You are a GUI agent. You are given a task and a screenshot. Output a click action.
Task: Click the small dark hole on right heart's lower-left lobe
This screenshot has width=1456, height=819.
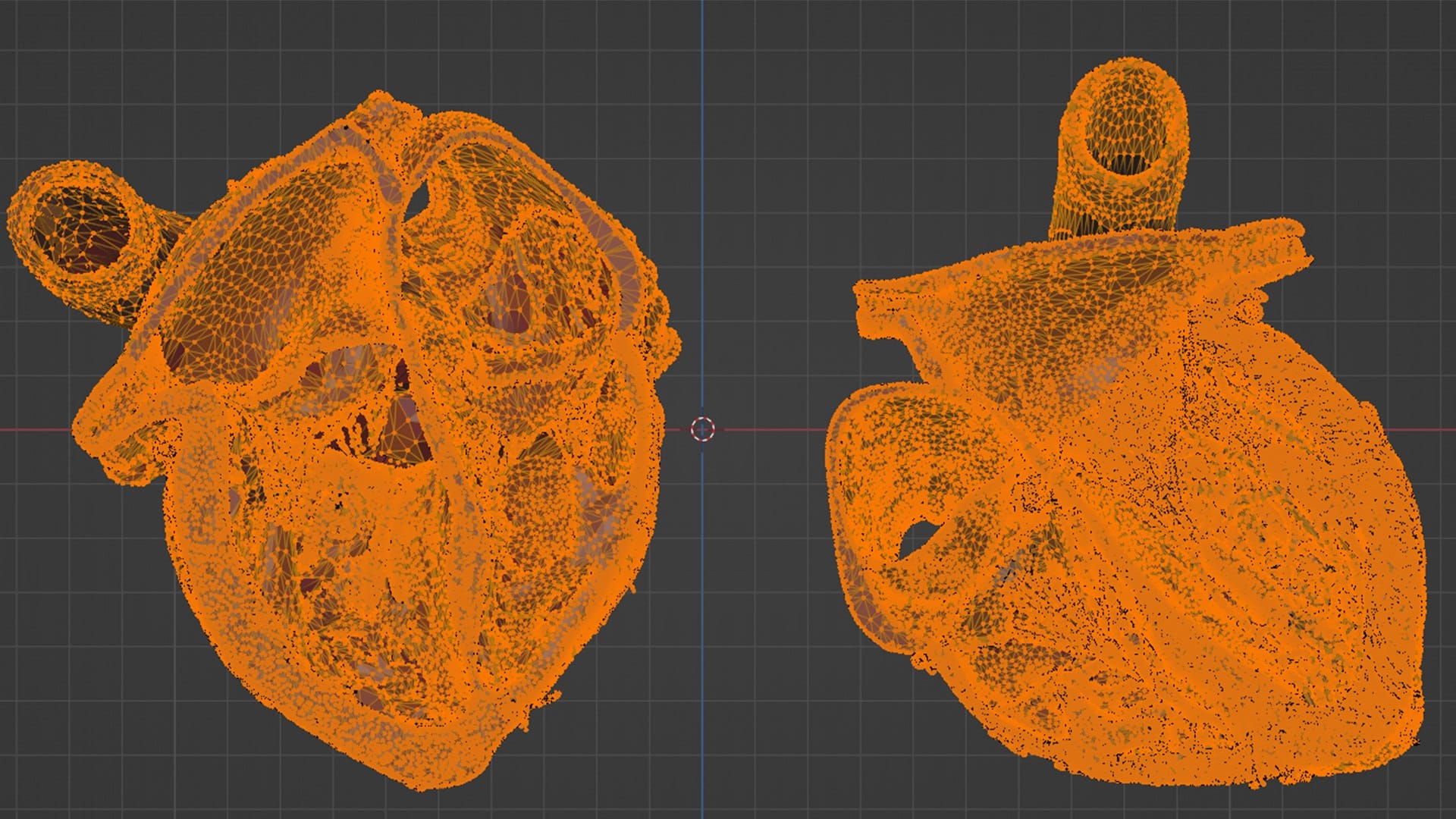click(917, 536)
